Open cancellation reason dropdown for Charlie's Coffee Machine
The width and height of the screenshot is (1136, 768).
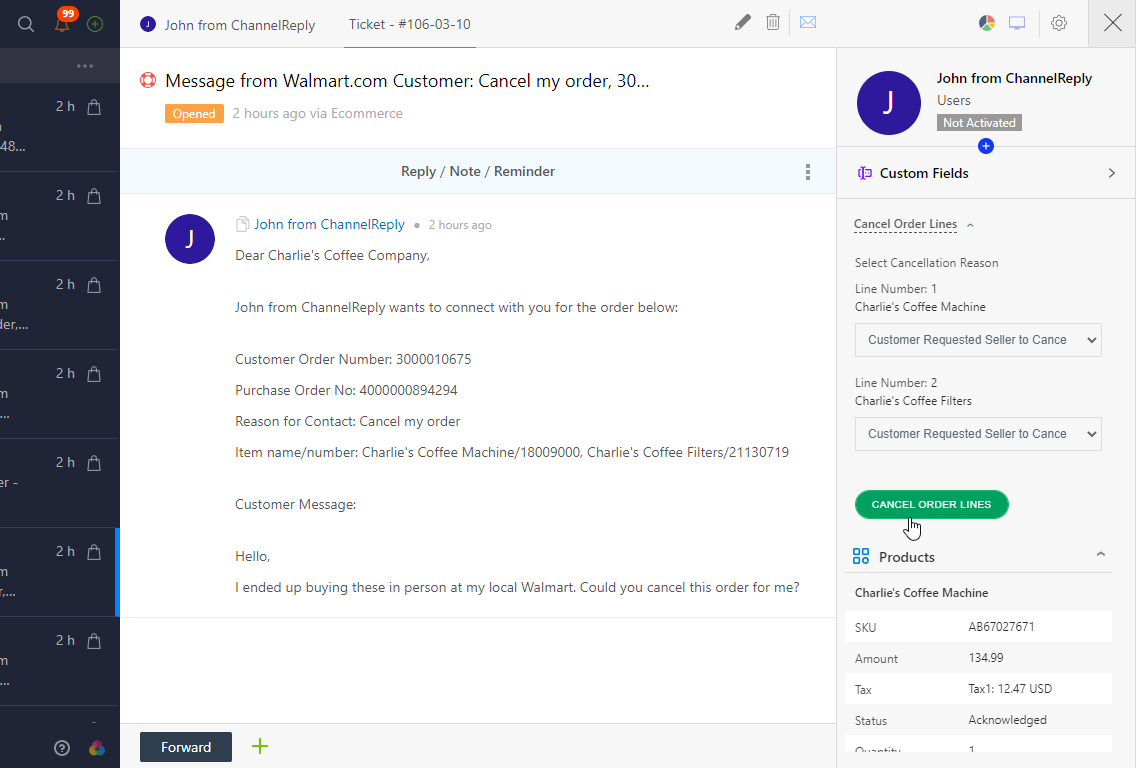point(978,340)
